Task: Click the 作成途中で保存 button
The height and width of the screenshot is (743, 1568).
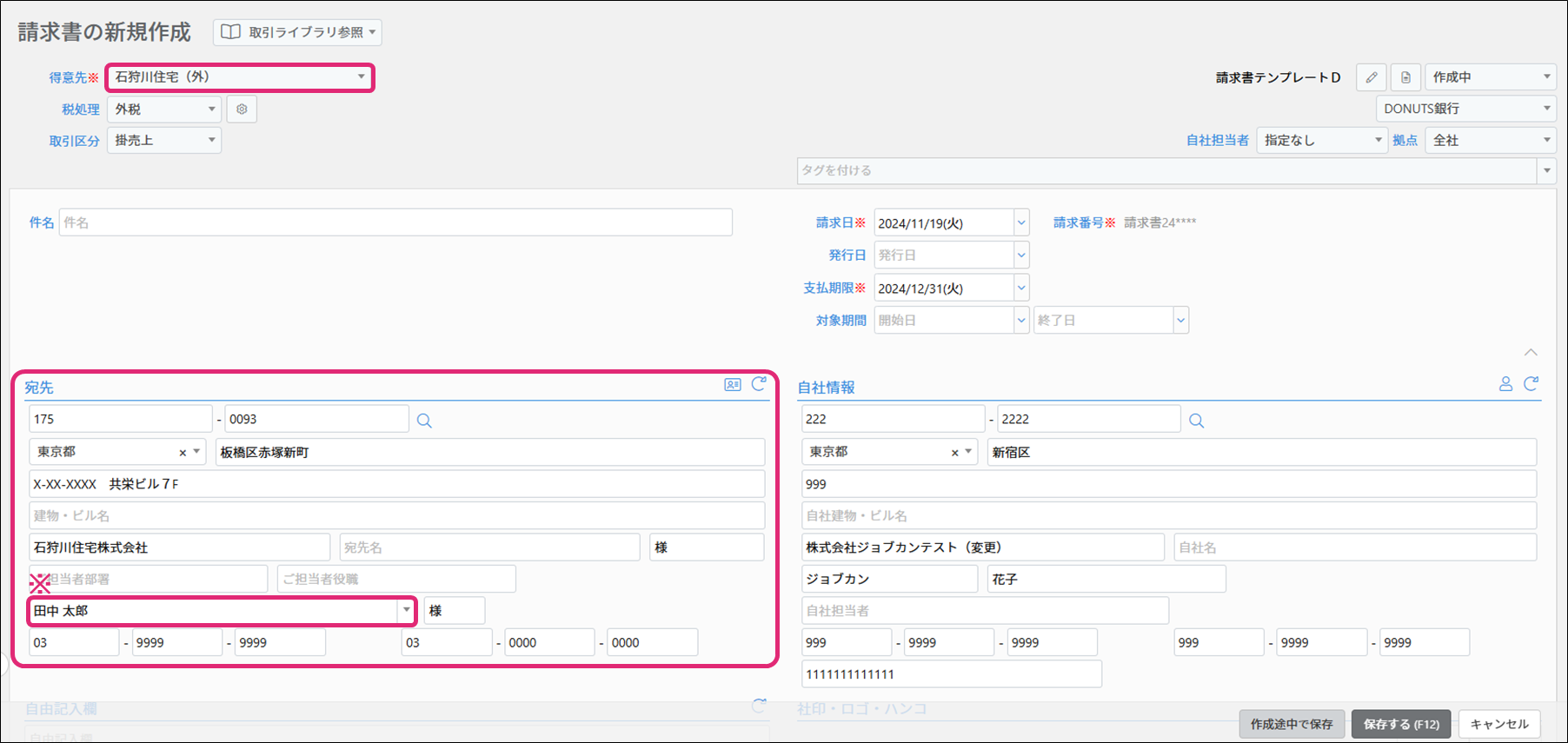Action: click(1292, 724)
